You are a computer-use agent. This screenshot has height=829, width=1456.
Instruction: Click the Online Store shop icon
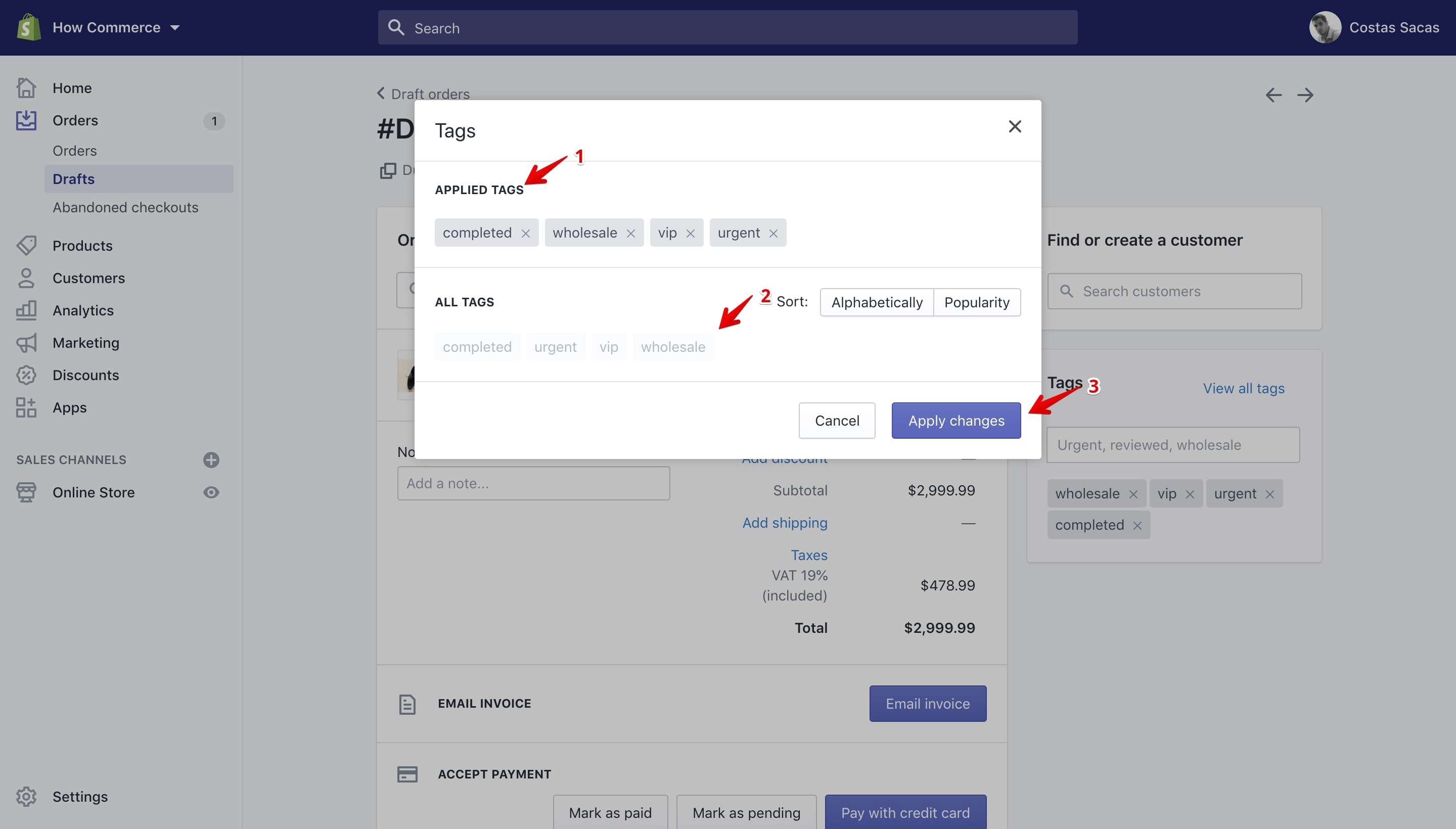pos(26,492)
